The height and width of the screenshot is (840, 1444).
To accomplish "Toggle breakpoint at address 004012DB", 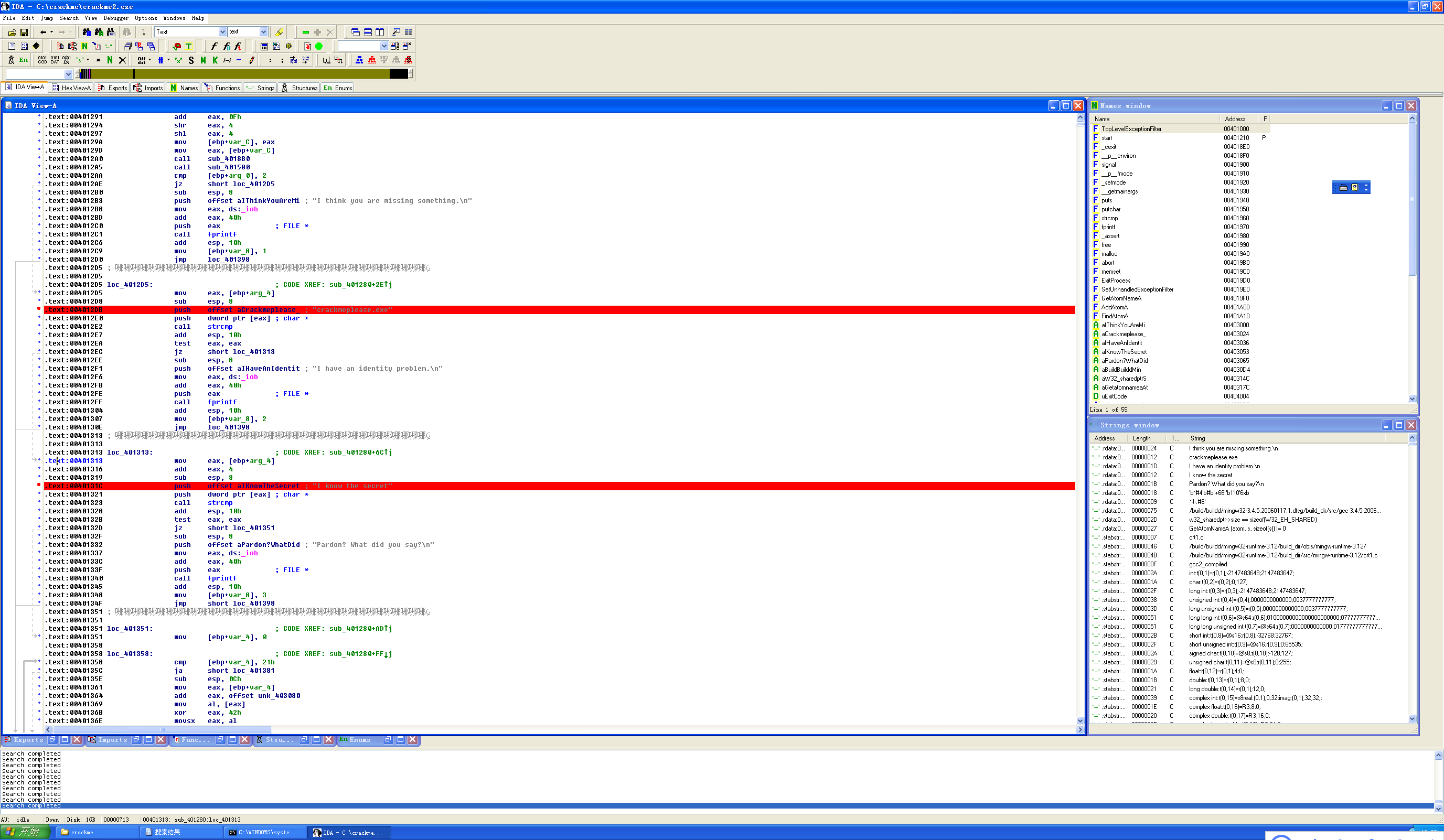I will [39, 309].
